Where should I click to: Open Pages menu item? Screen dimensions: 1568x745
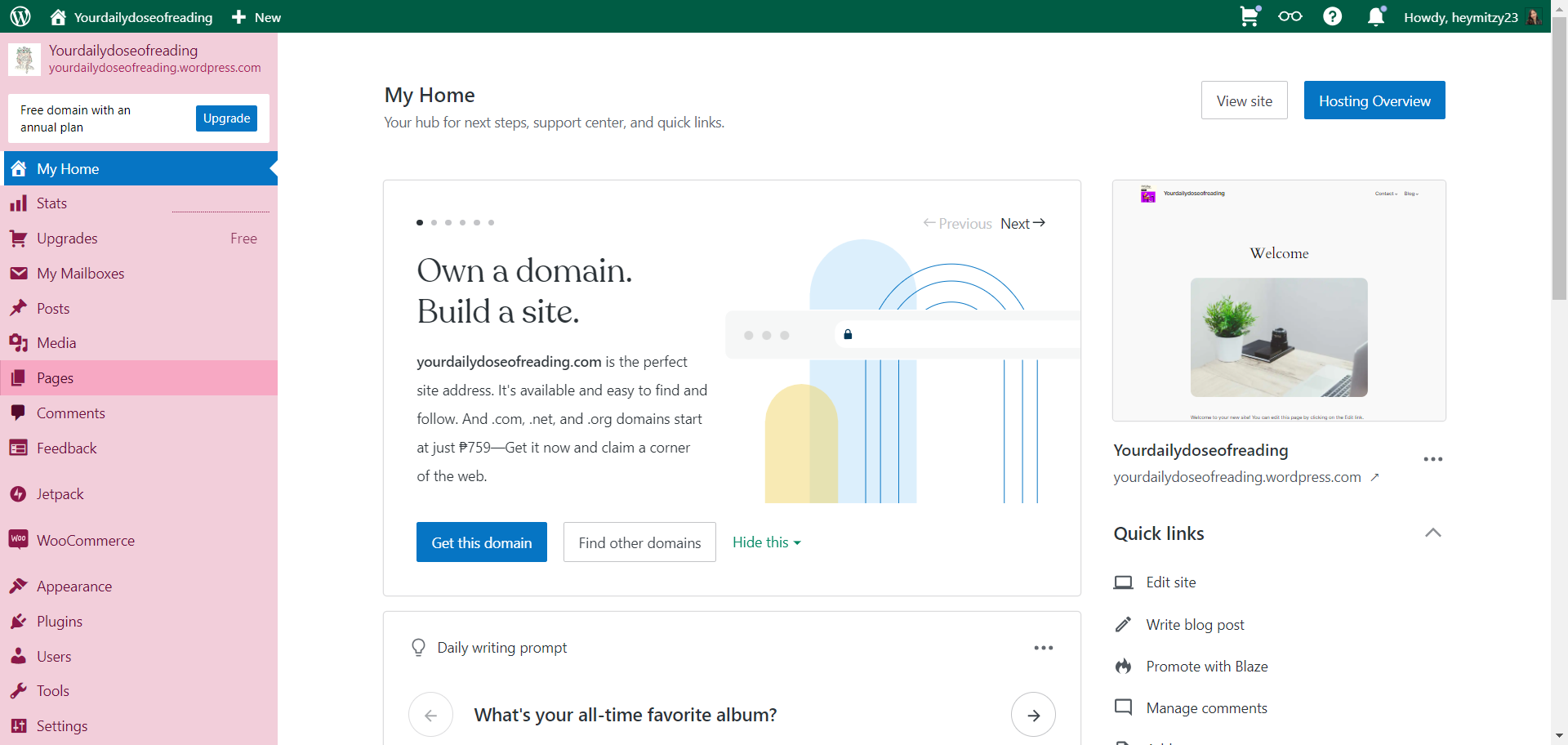pos(140,378)
